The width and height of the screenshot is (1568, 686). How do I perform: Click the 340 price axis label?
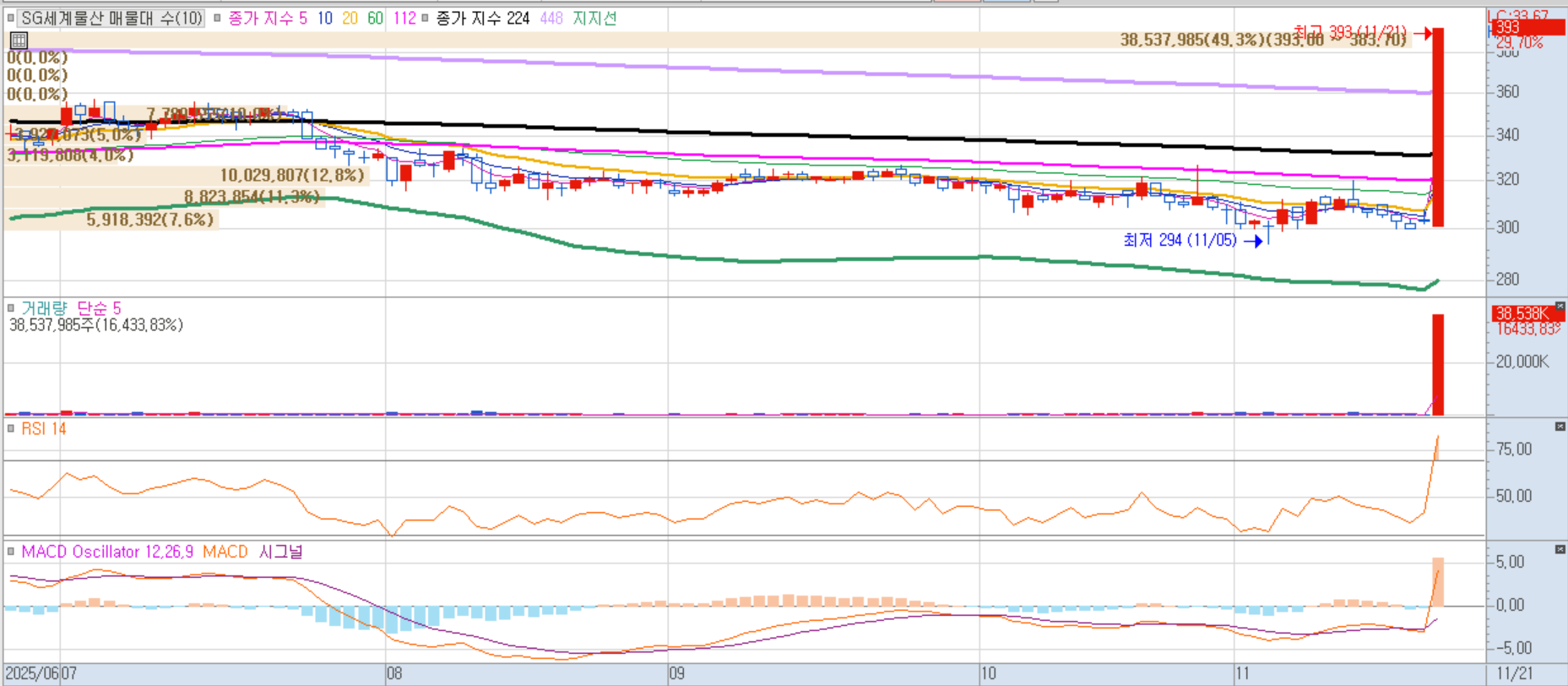click(1507, 135)
